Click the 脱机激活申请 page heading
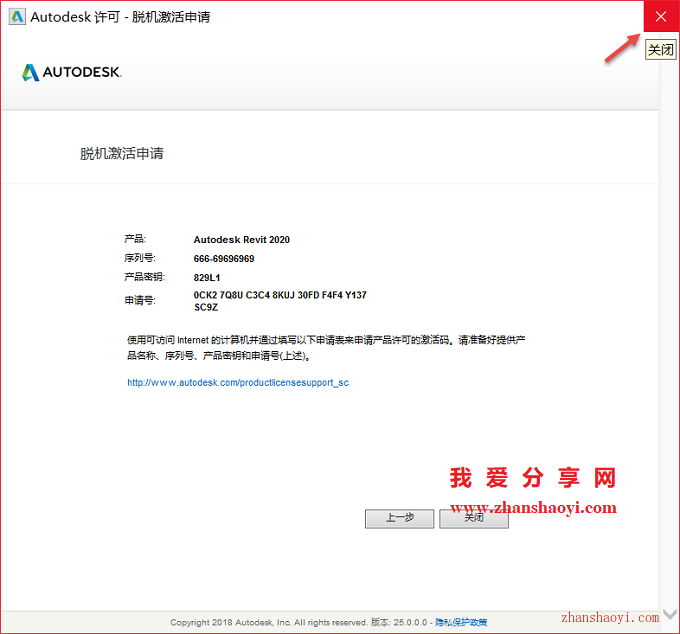 coord(122,154)
